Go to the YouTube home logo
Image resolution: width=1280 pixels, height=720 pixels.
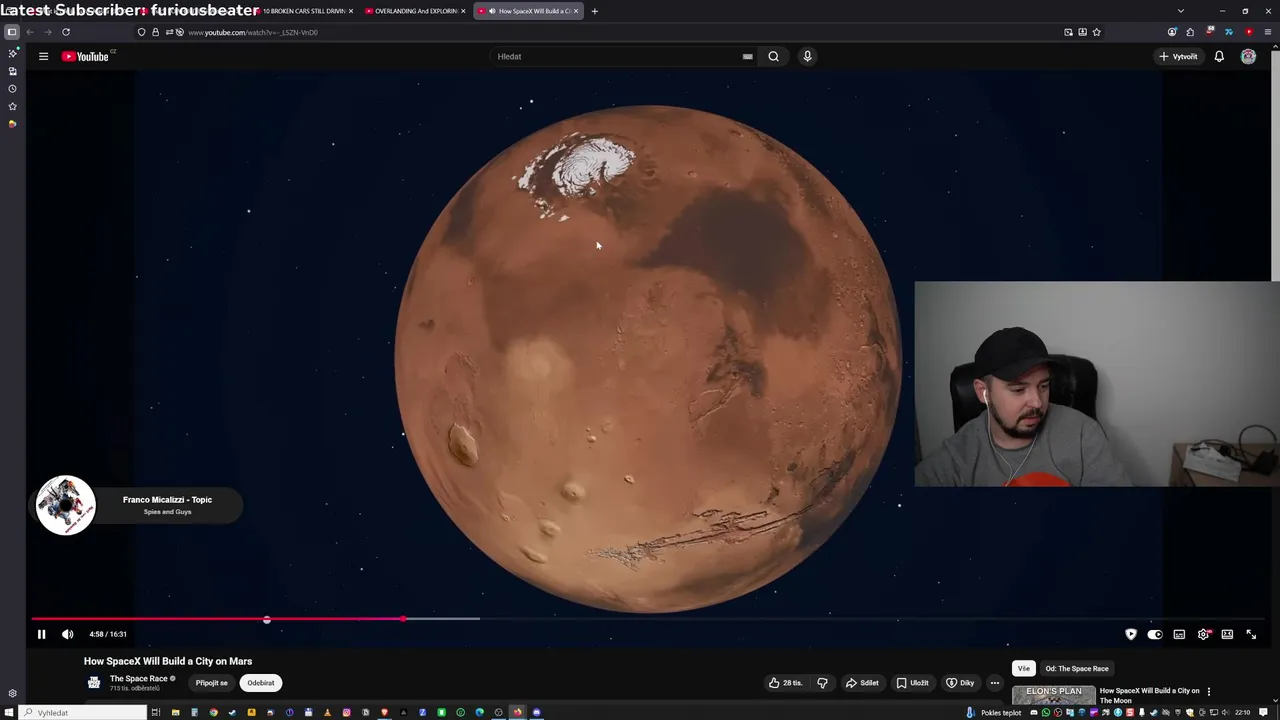click(x=86, y=56)
